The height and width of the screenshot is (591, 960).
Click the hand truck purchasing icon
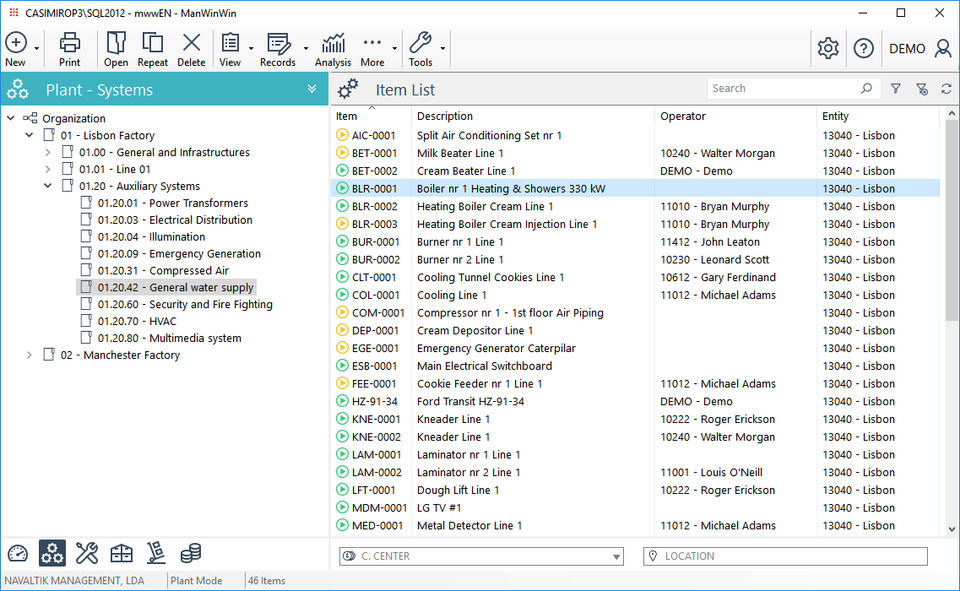coord(156,553)
